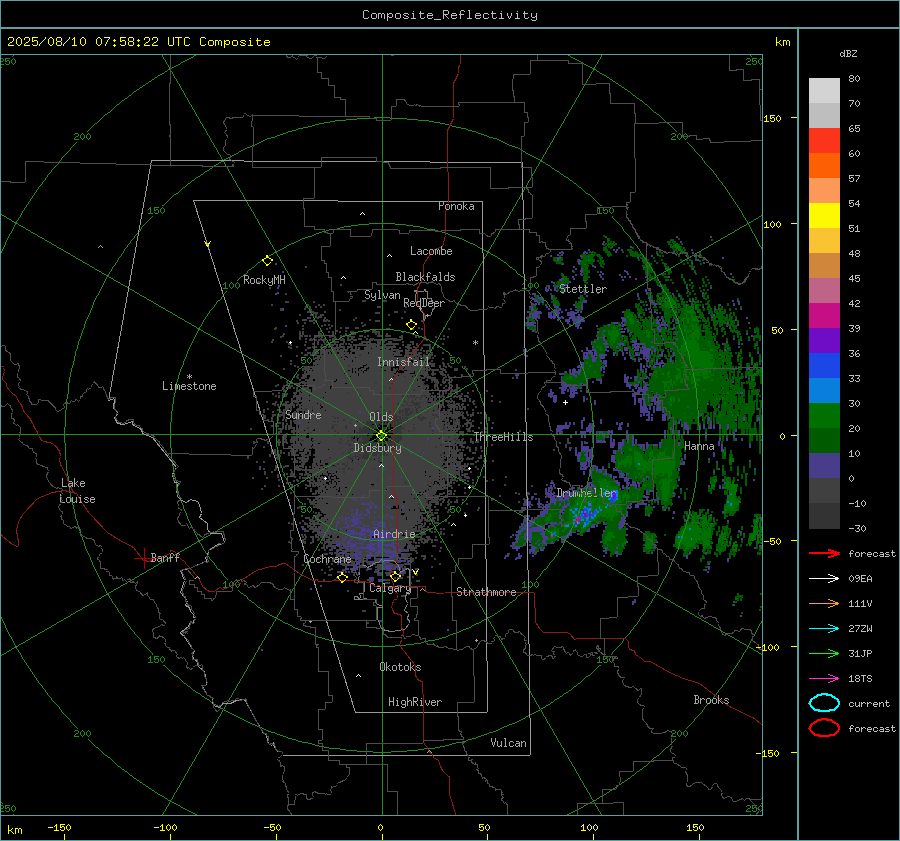Select the yellow radar-center diamond at Olds
Viewport: 900px width, 841px height.
click(382, 435)
